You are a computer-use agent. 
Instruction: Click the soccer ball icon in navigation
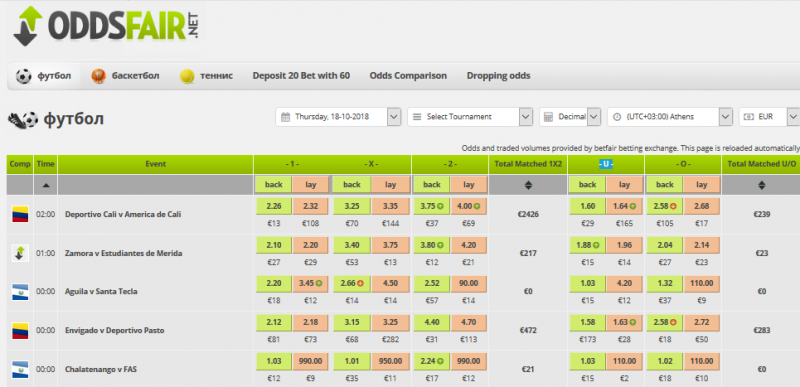pyautogui.click(x=23, y=76)
